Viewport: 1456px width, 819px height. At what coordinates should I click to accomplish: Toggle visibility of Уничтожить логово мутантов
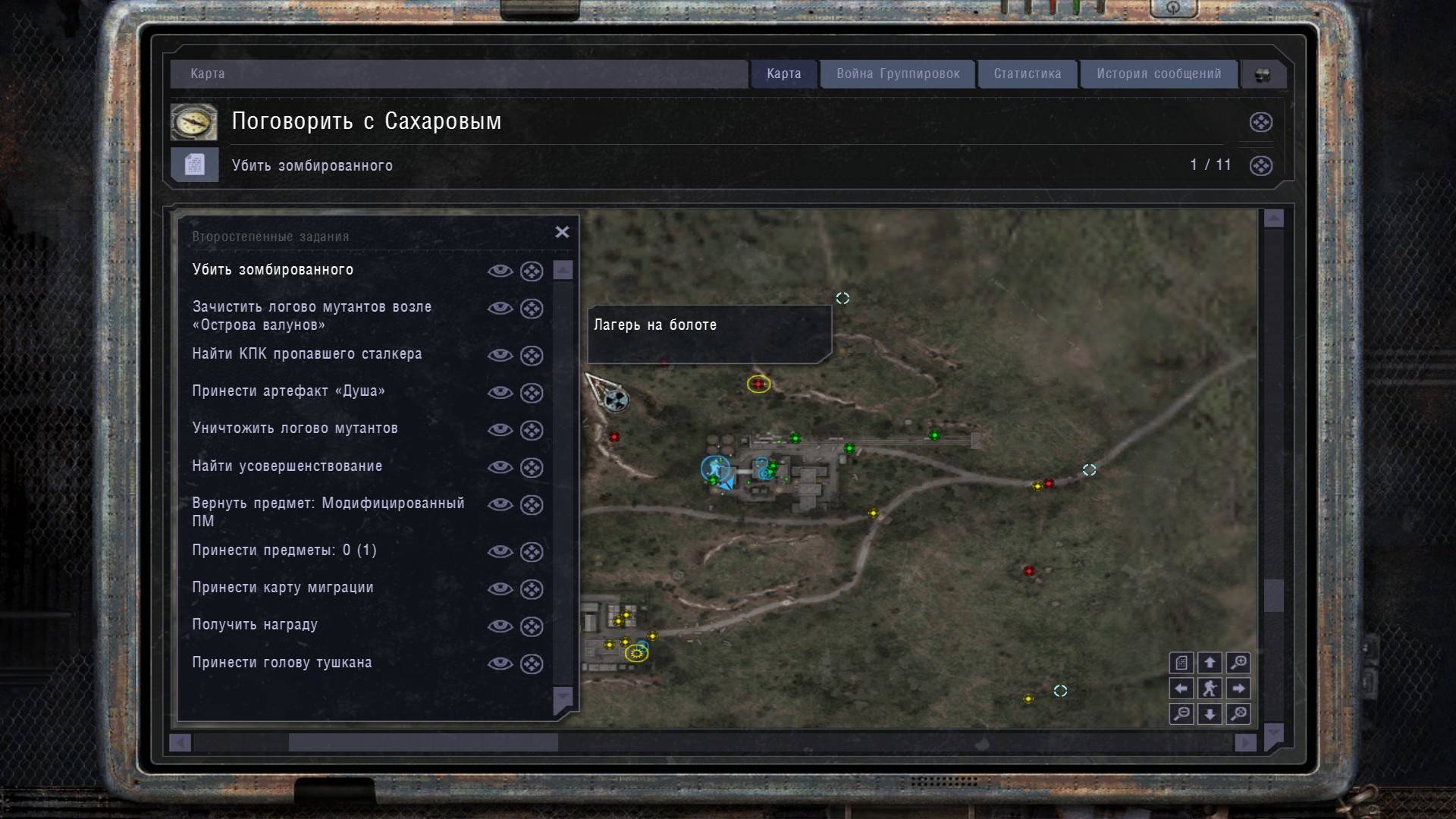(500, 429)
